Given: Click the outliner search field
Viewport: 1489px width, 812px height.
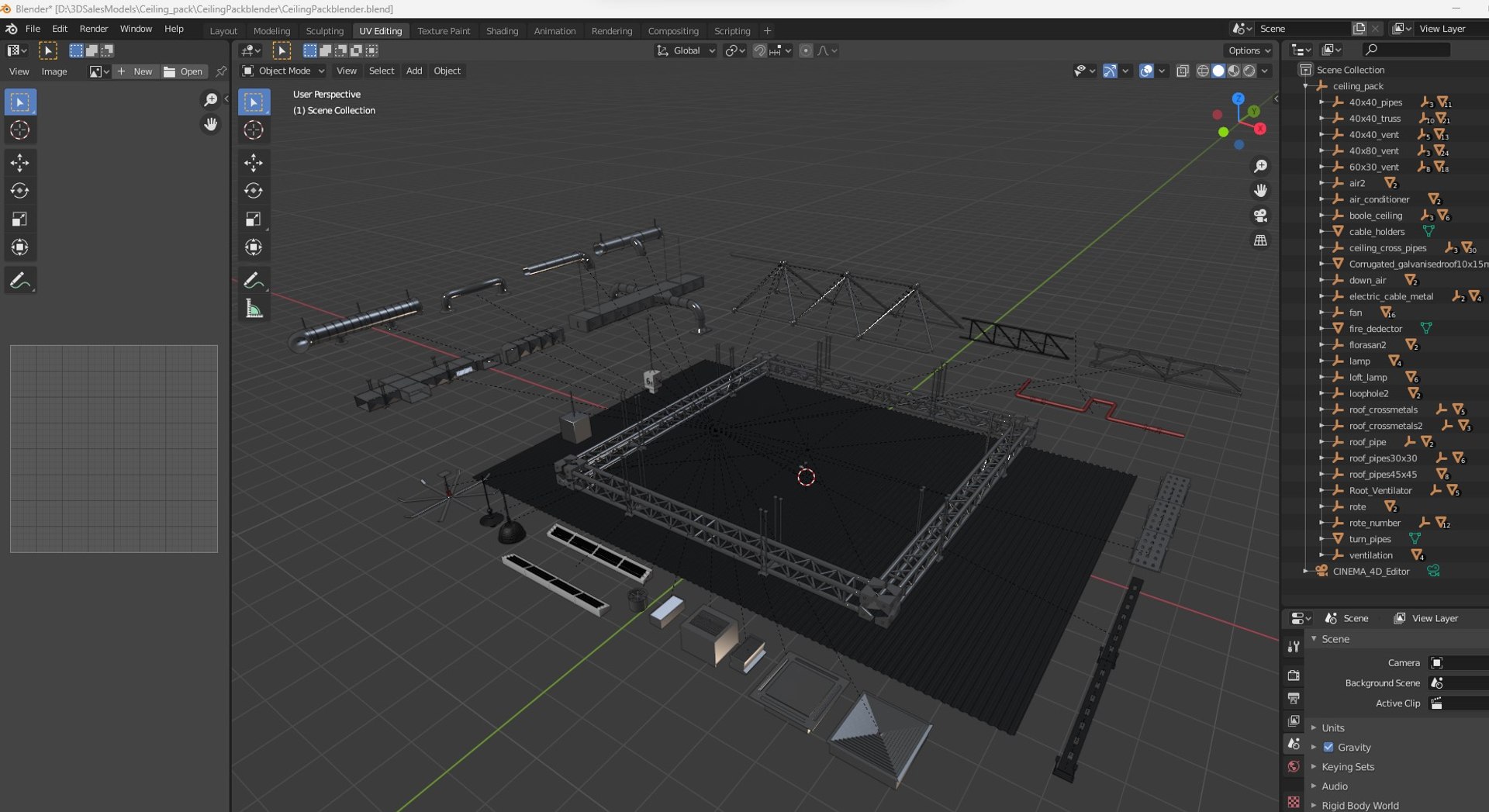Looking at the screenshot, I should (x=1406, y=50).
